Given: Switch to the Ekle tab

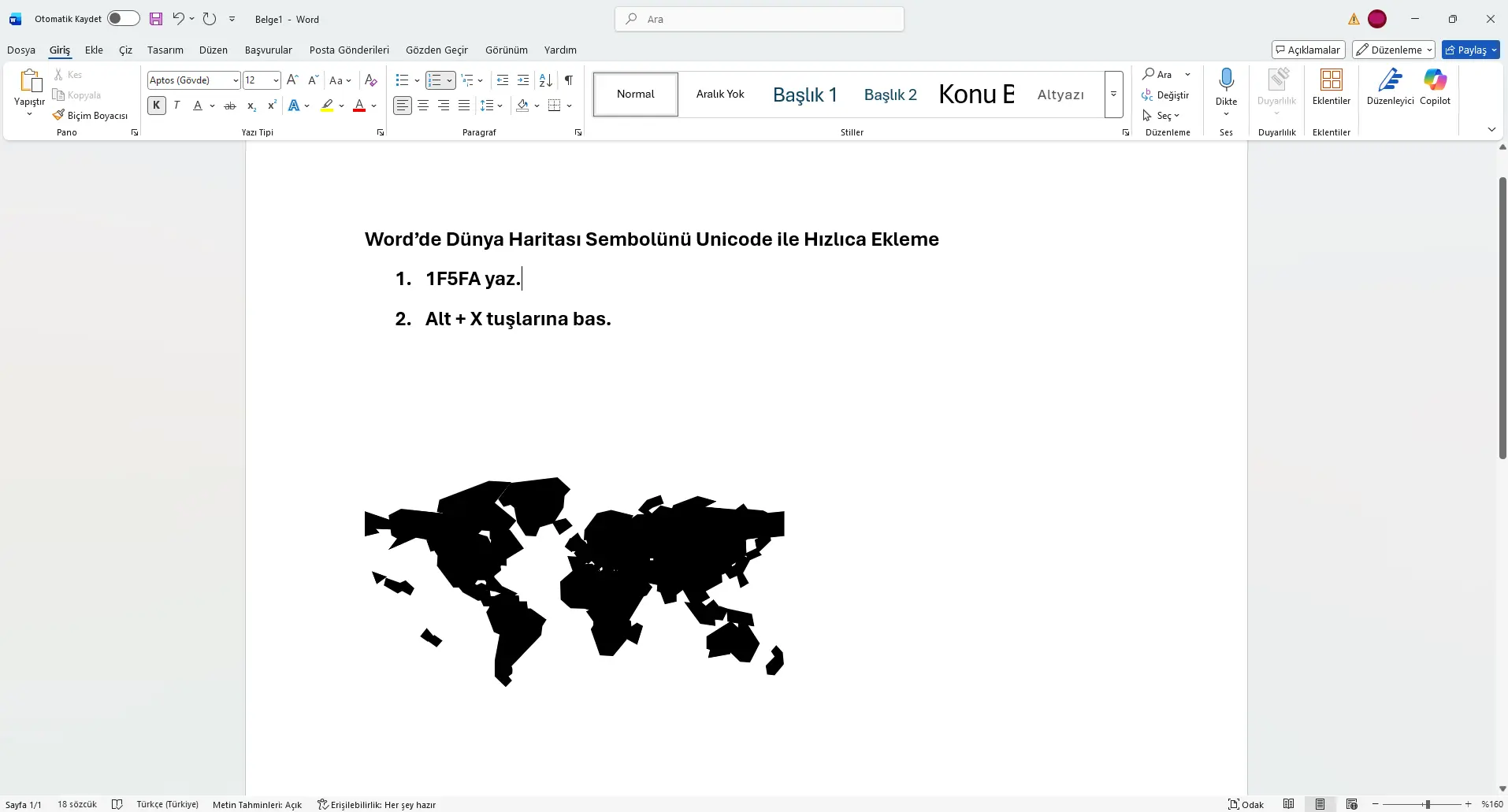Looking at the screenshot, I should pos(93,50).
